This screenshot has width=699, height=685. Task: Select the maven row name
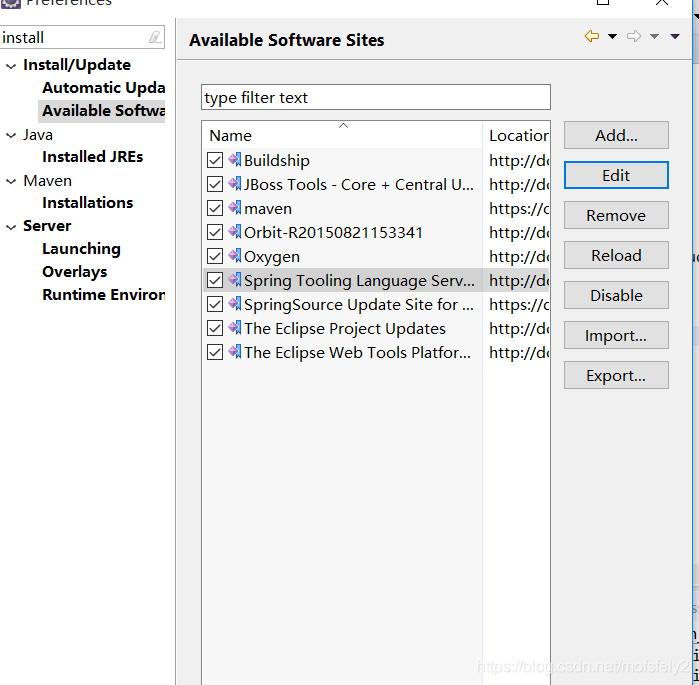[267, 209]
